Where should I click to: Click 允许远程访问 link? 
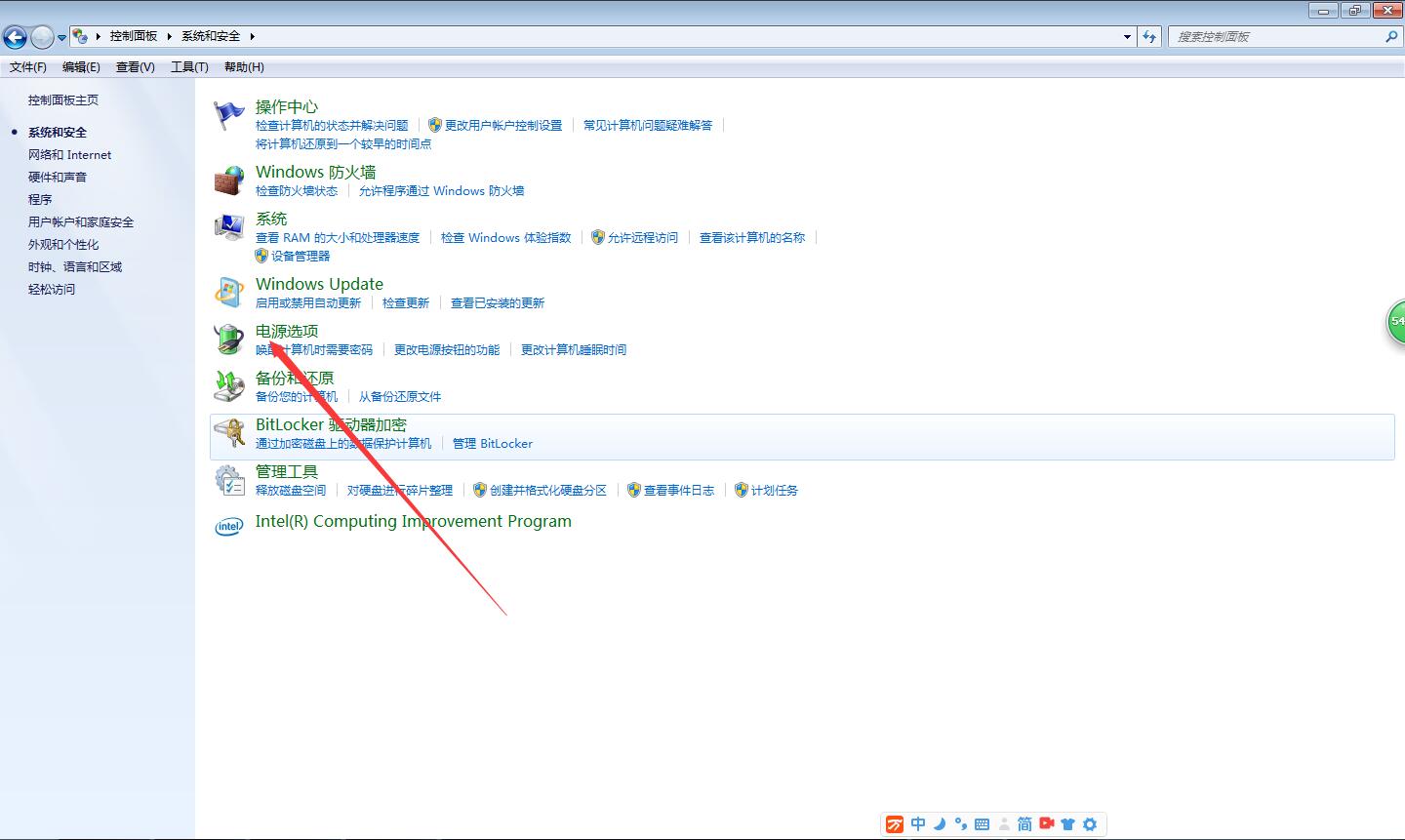click(643, 238)
